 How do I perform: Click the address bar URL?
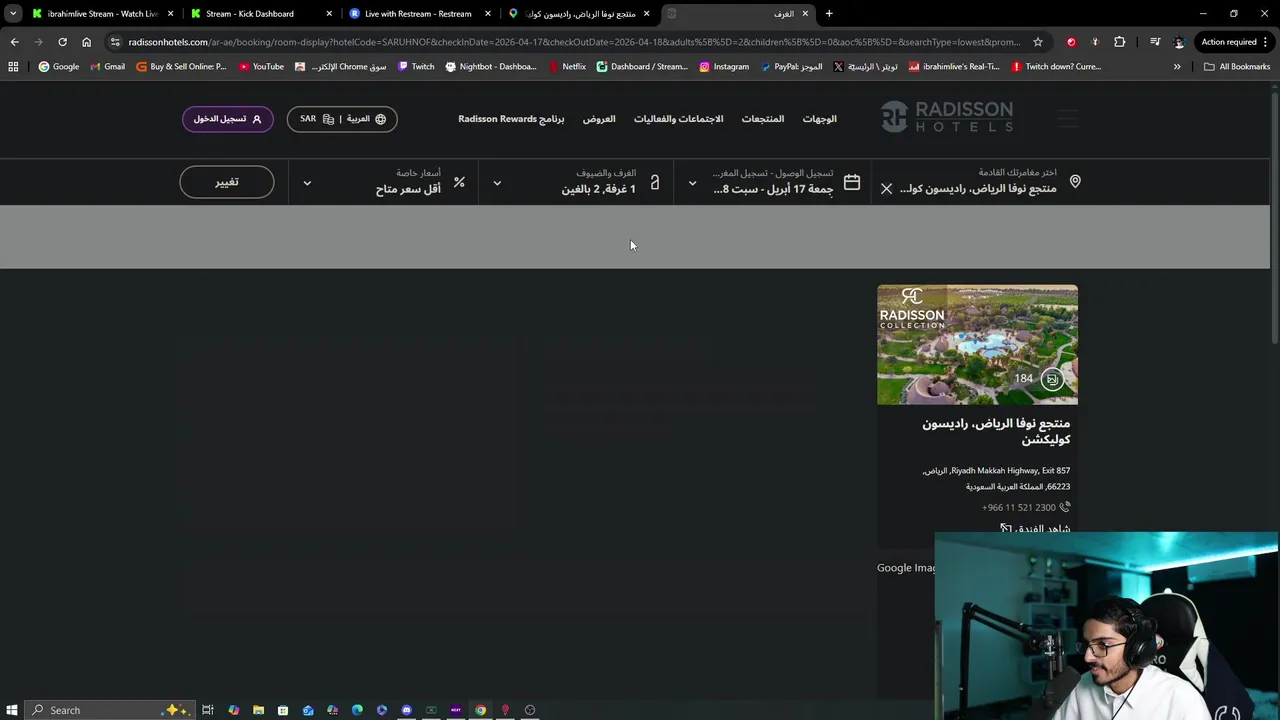click(575, 42)
